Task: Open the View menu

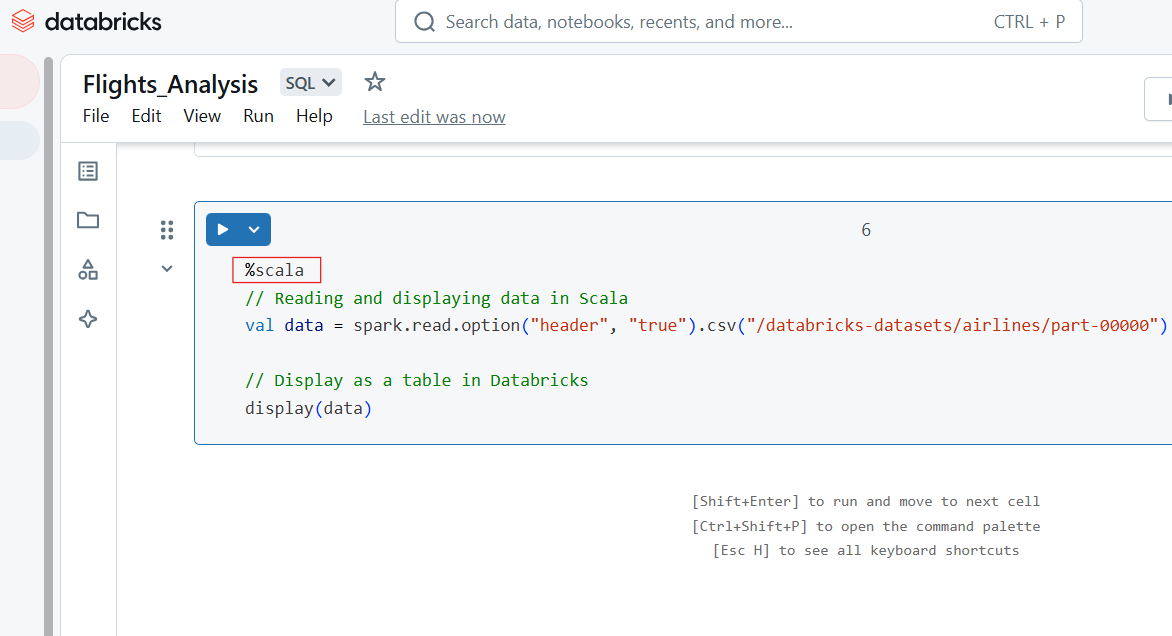Action: pyautogui.click(x=202, y=116)
